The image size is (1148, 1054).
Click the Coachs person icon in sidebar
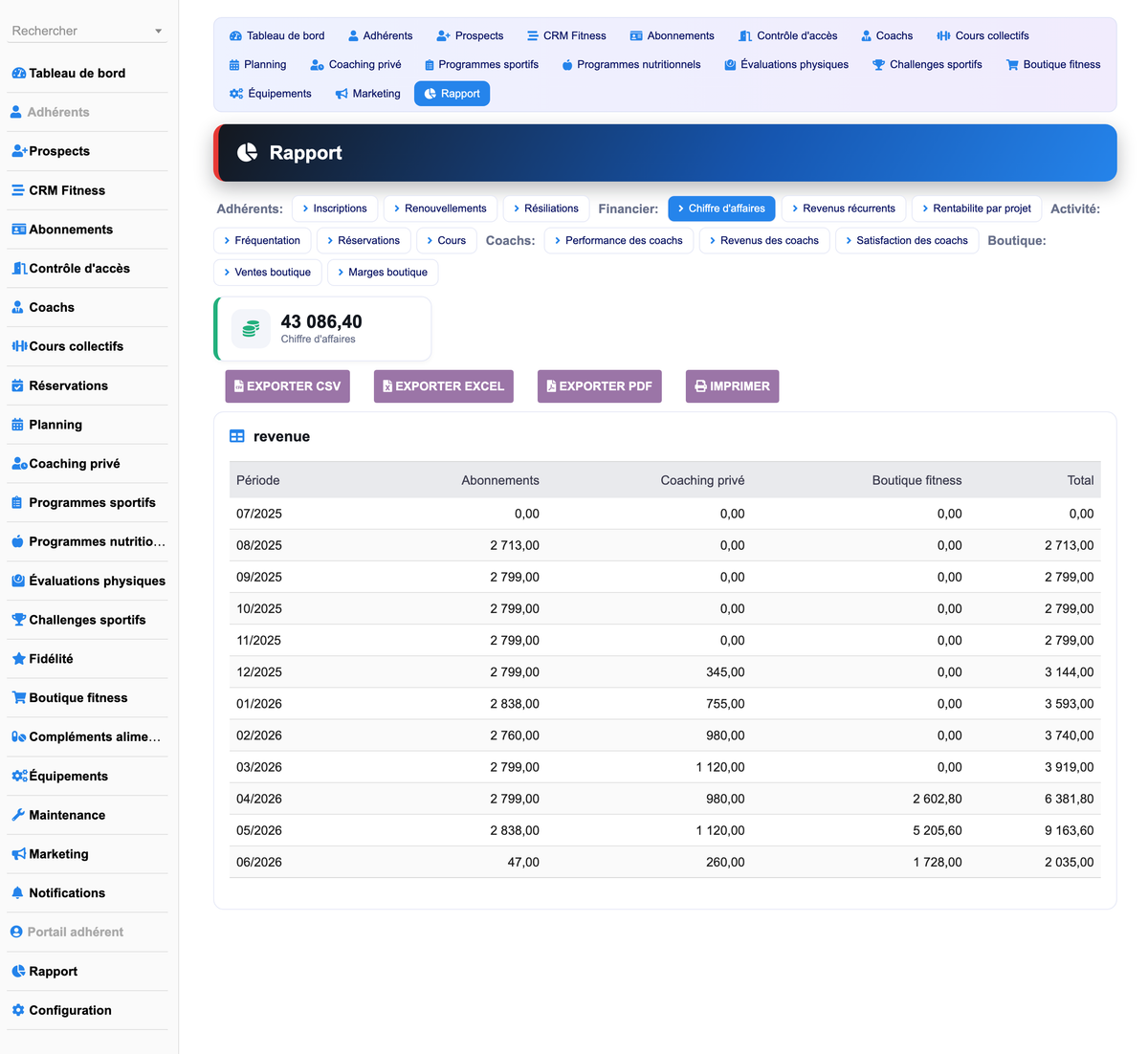(18, 308)
